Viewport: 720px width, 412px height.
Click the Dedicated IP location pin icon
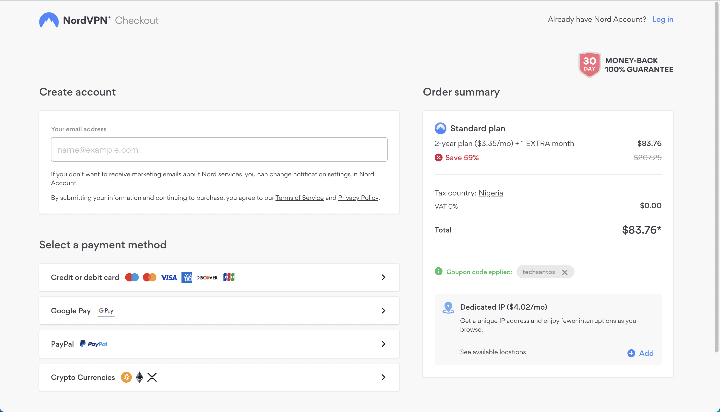[448, 307]
